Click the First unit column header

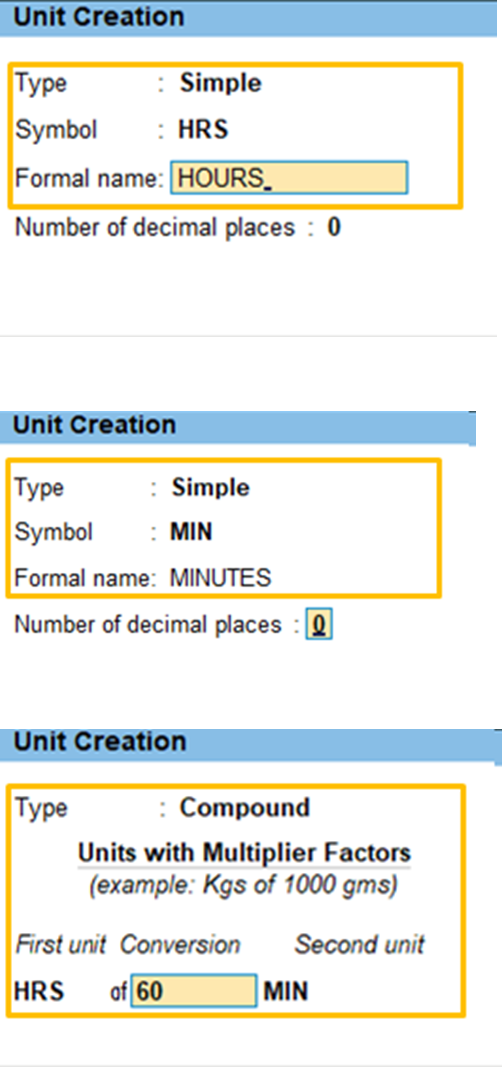coord(61,945)
